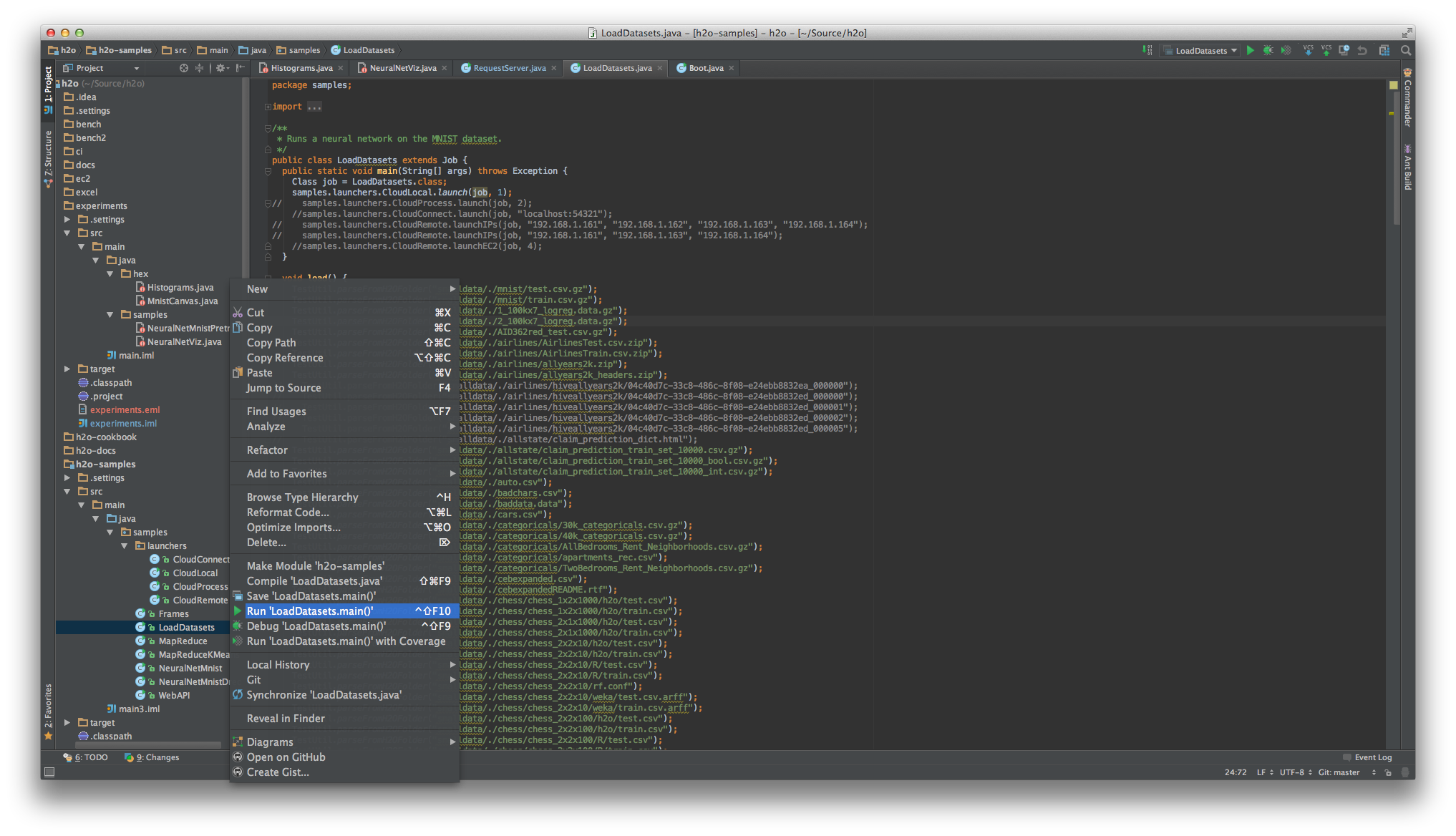The image size is (1456, 836).
Task: Switch to the RequestServer.java editor tab
Action: pos(509,68)
